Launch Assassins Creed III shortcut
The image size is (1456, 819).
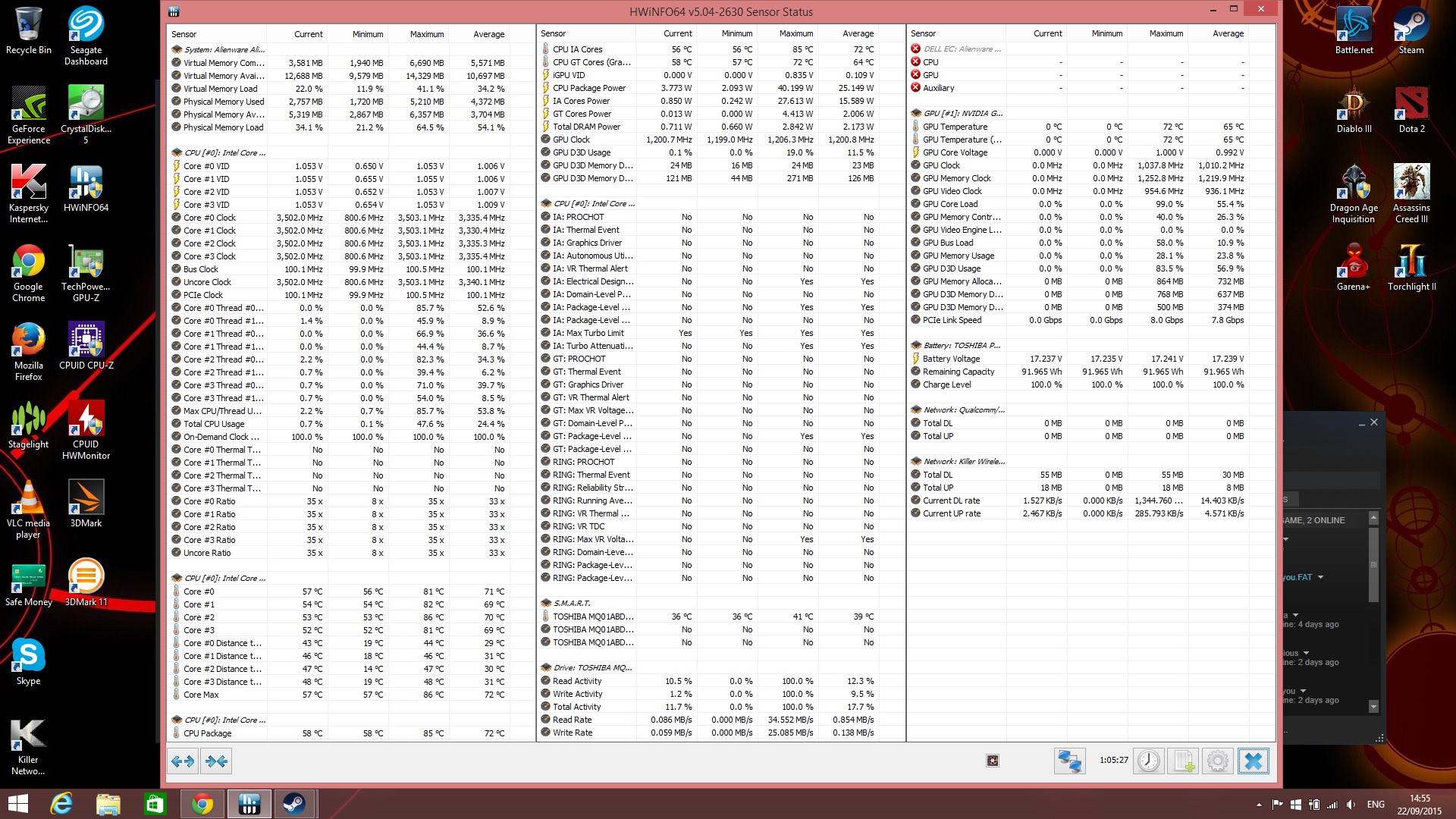coord(1411,194)
